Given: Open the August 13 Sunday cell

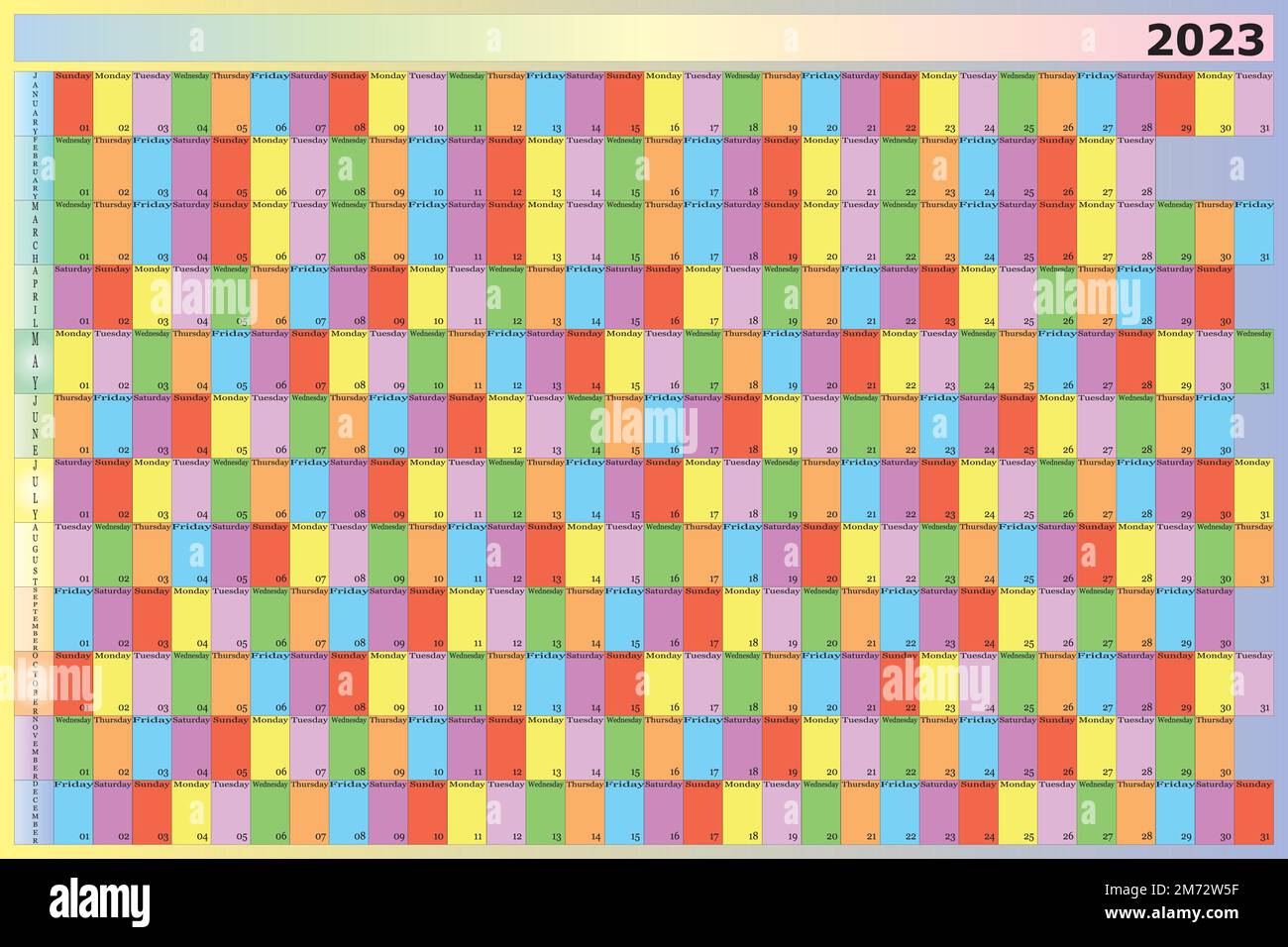Looking at the screenshot, I should [546, 554].
